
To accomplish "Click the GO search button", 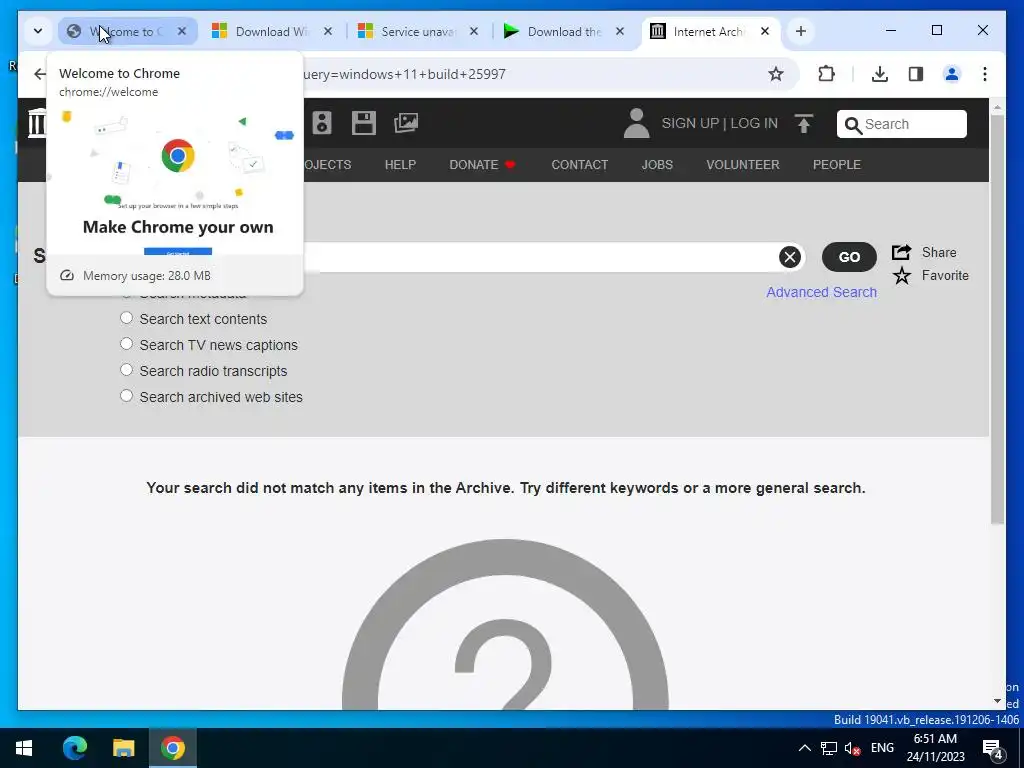I will [849, 257].
